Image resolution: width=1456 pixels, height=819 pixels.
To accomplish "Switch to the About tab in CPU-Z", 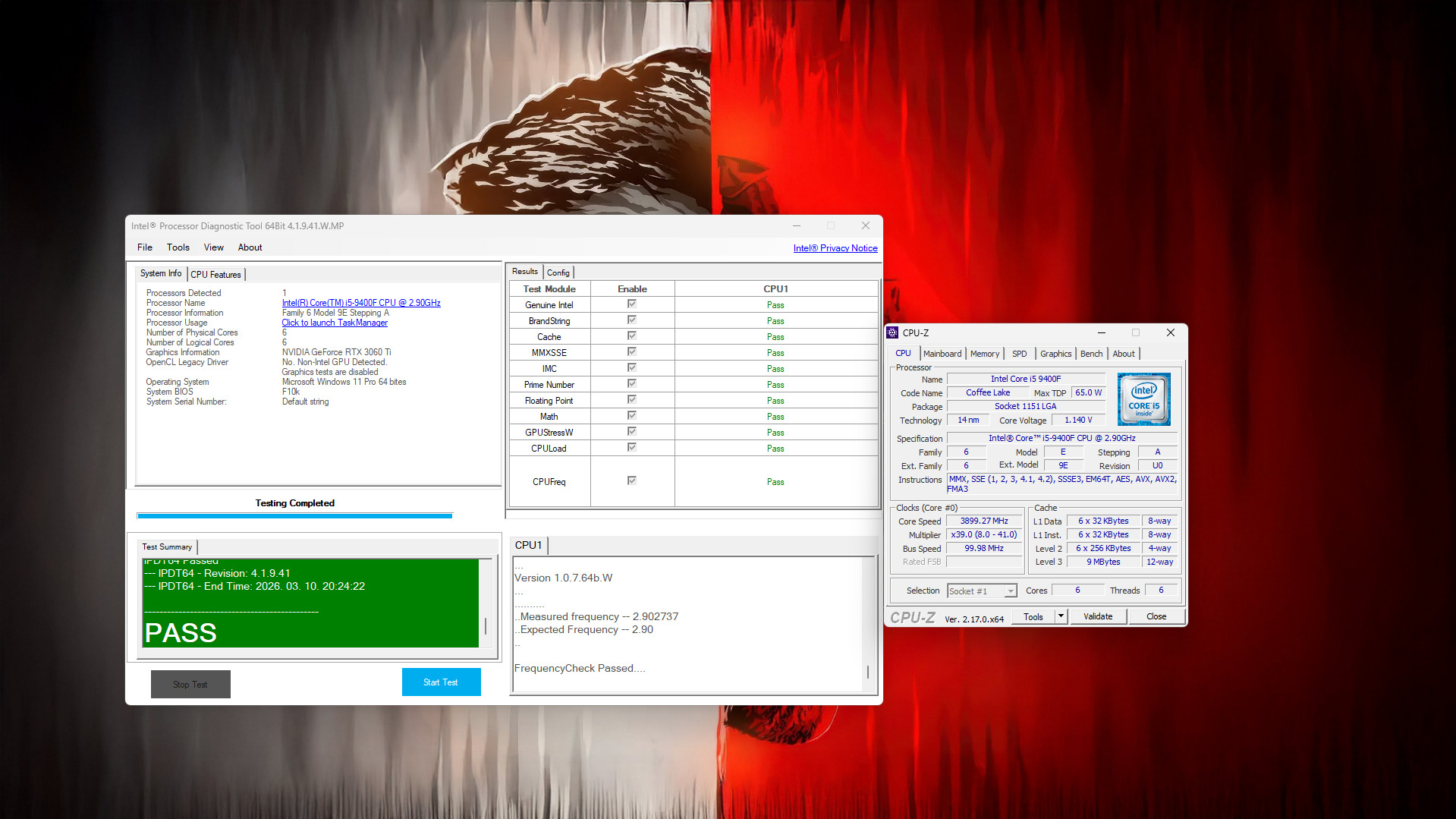I will coord(1124,354).
